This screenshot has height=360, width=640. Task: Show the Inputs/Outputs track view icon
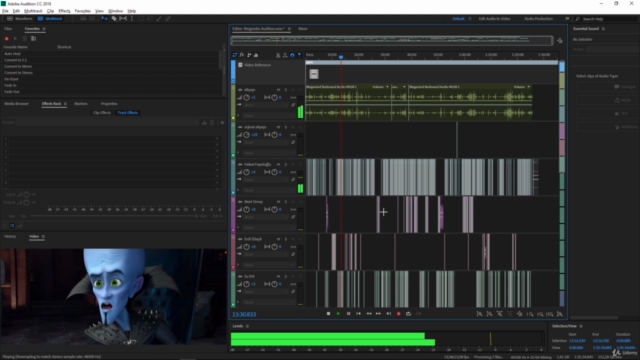[x=235, y=55]
